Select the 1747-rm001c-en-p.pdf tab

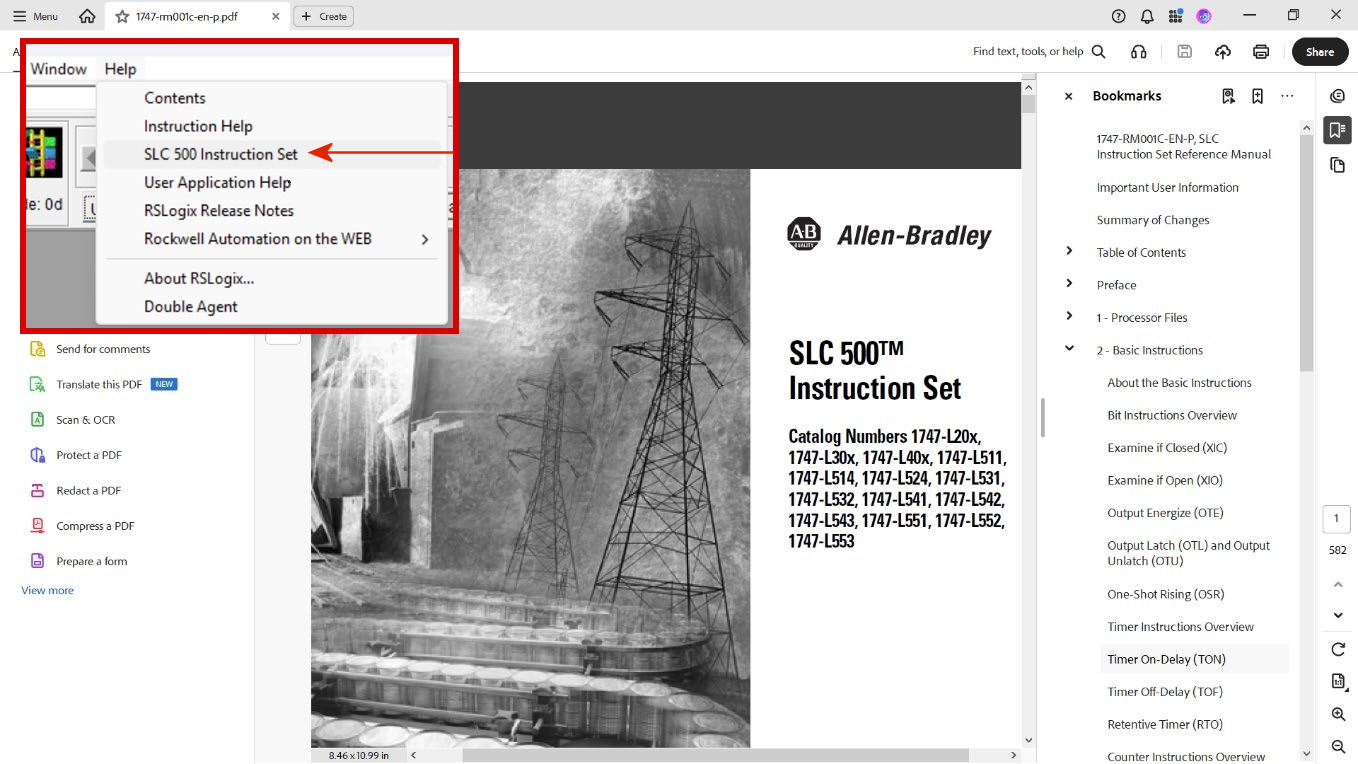click(x=197, y=16)
